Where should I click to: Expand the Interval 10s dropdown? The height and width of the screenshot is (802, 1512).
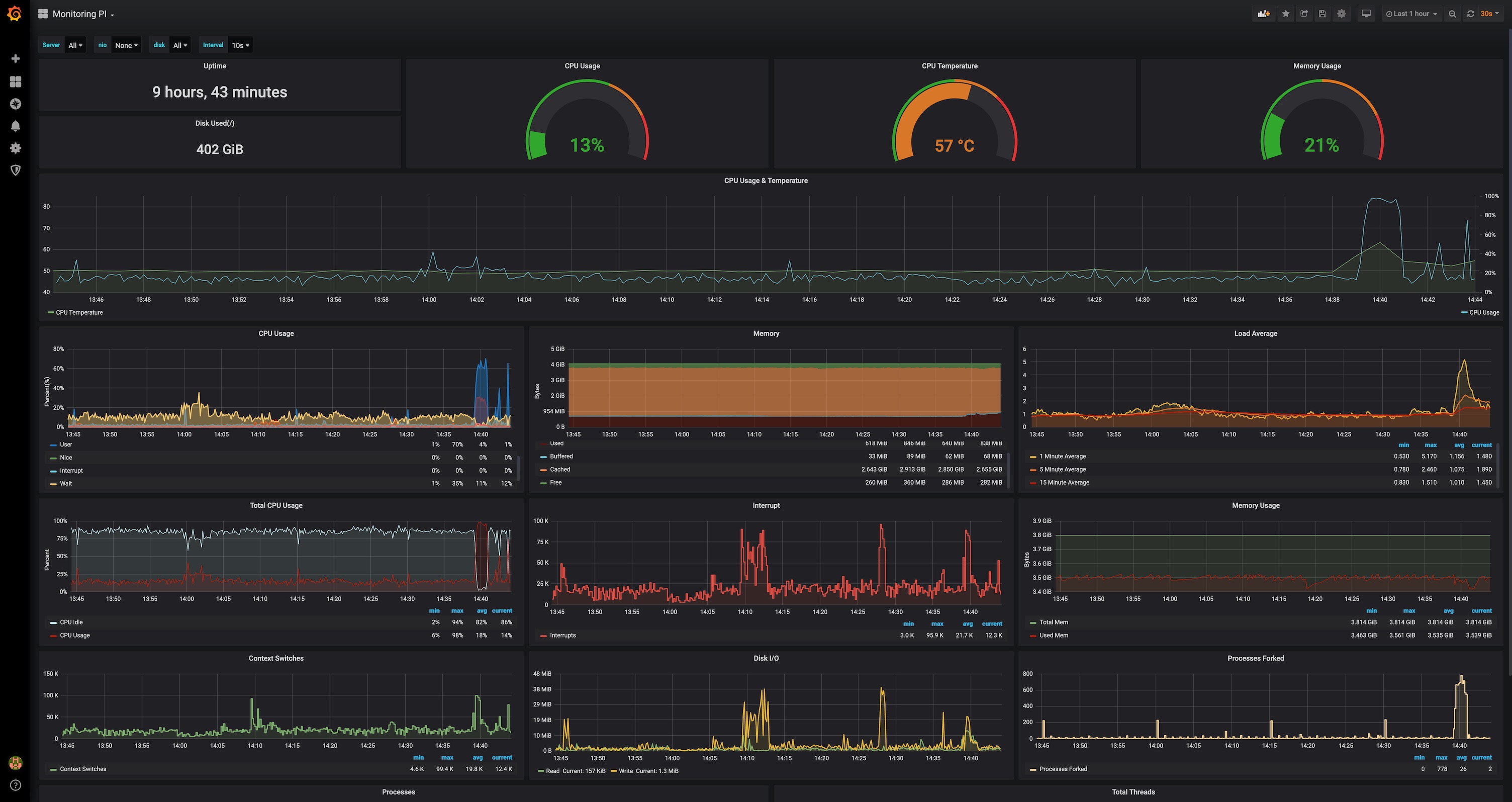coord(240,45)
